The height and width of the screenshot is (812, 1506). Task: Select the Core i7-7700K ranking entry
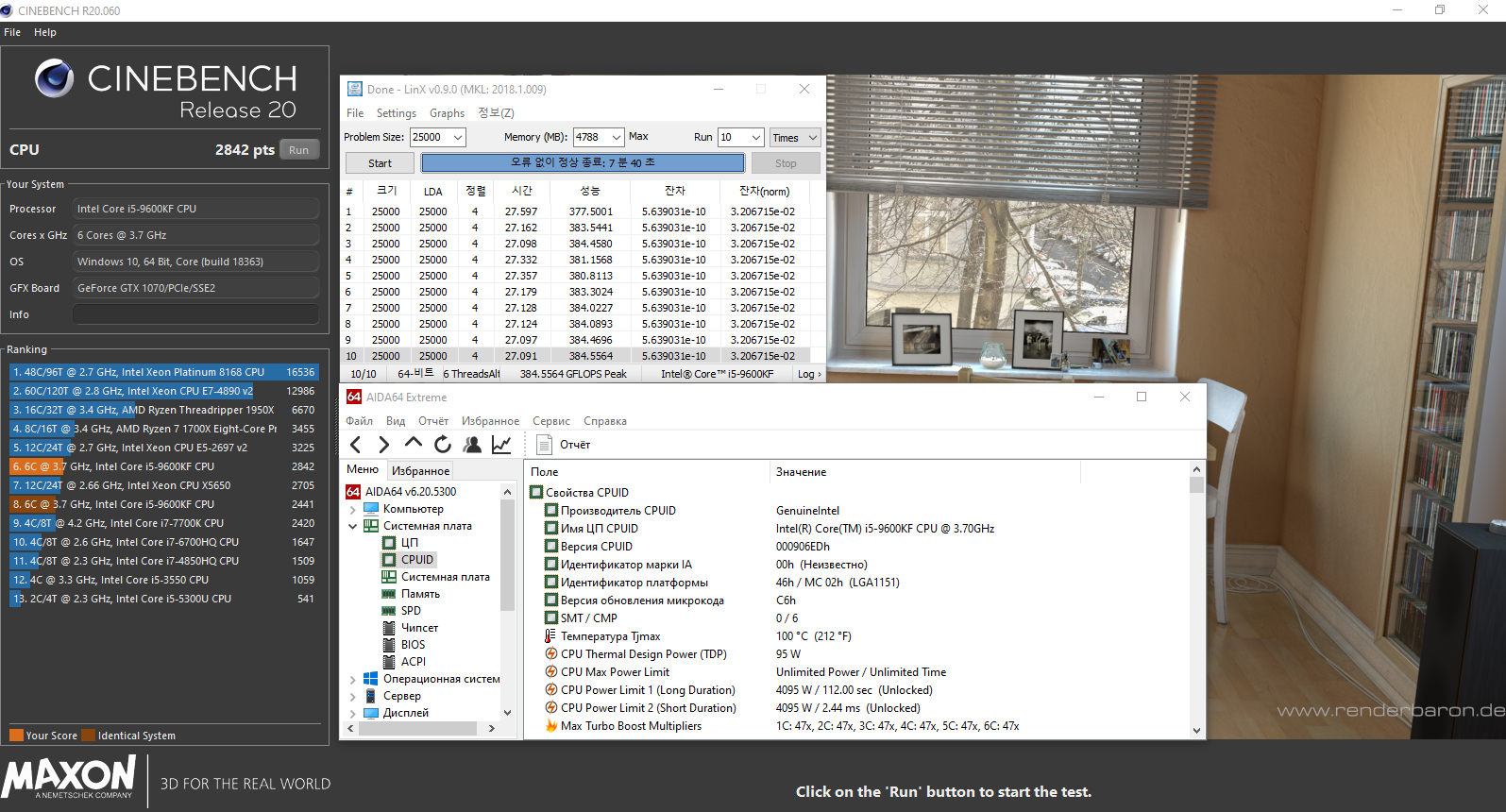[164, 523]
